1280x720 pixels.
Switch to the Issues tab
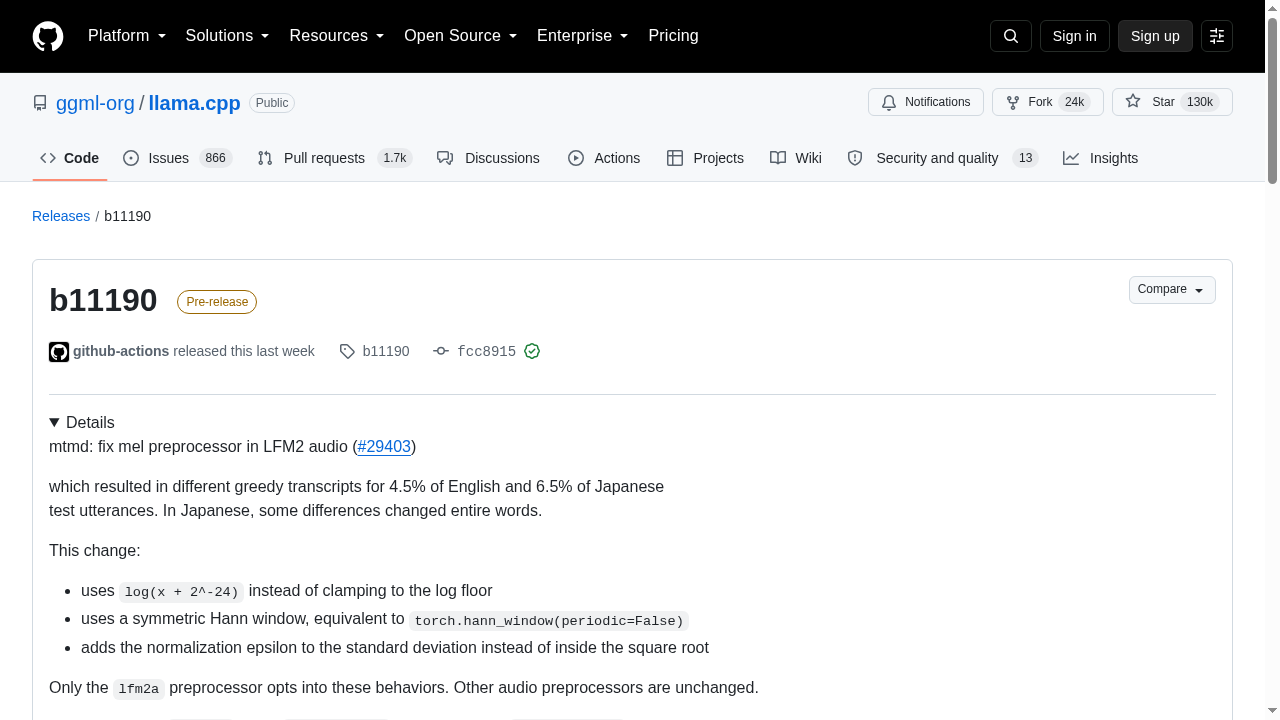[x=177, y=158]
